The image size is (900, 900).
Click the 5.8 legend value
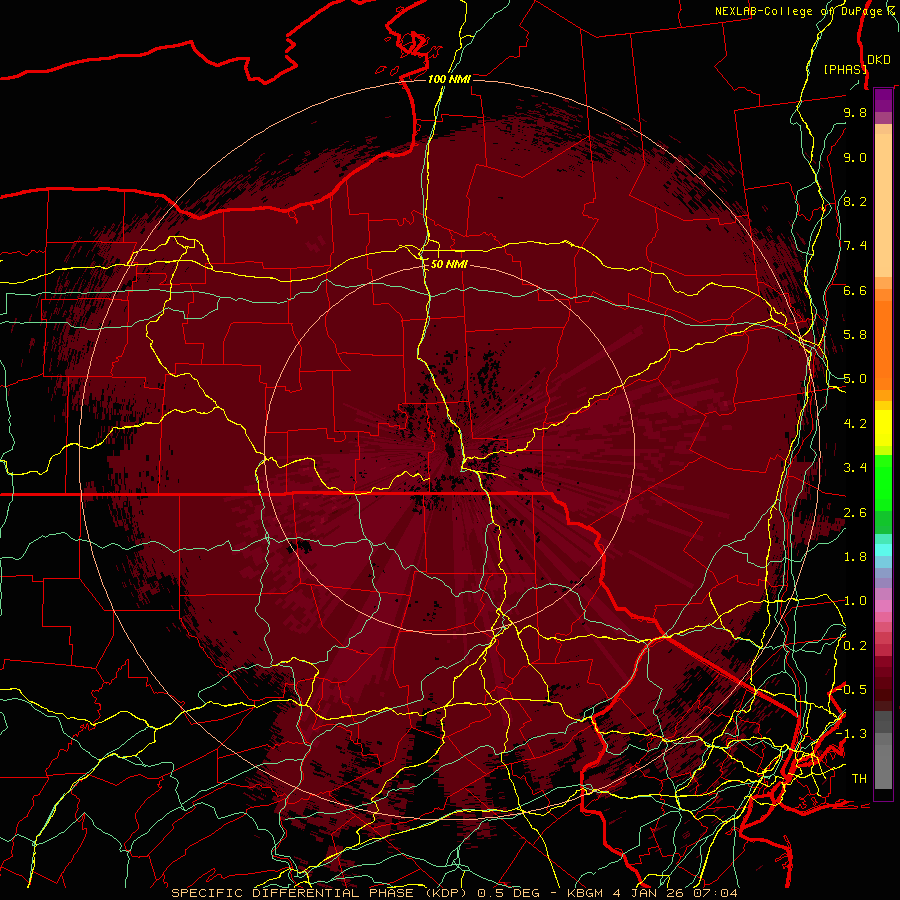(855, 335)
